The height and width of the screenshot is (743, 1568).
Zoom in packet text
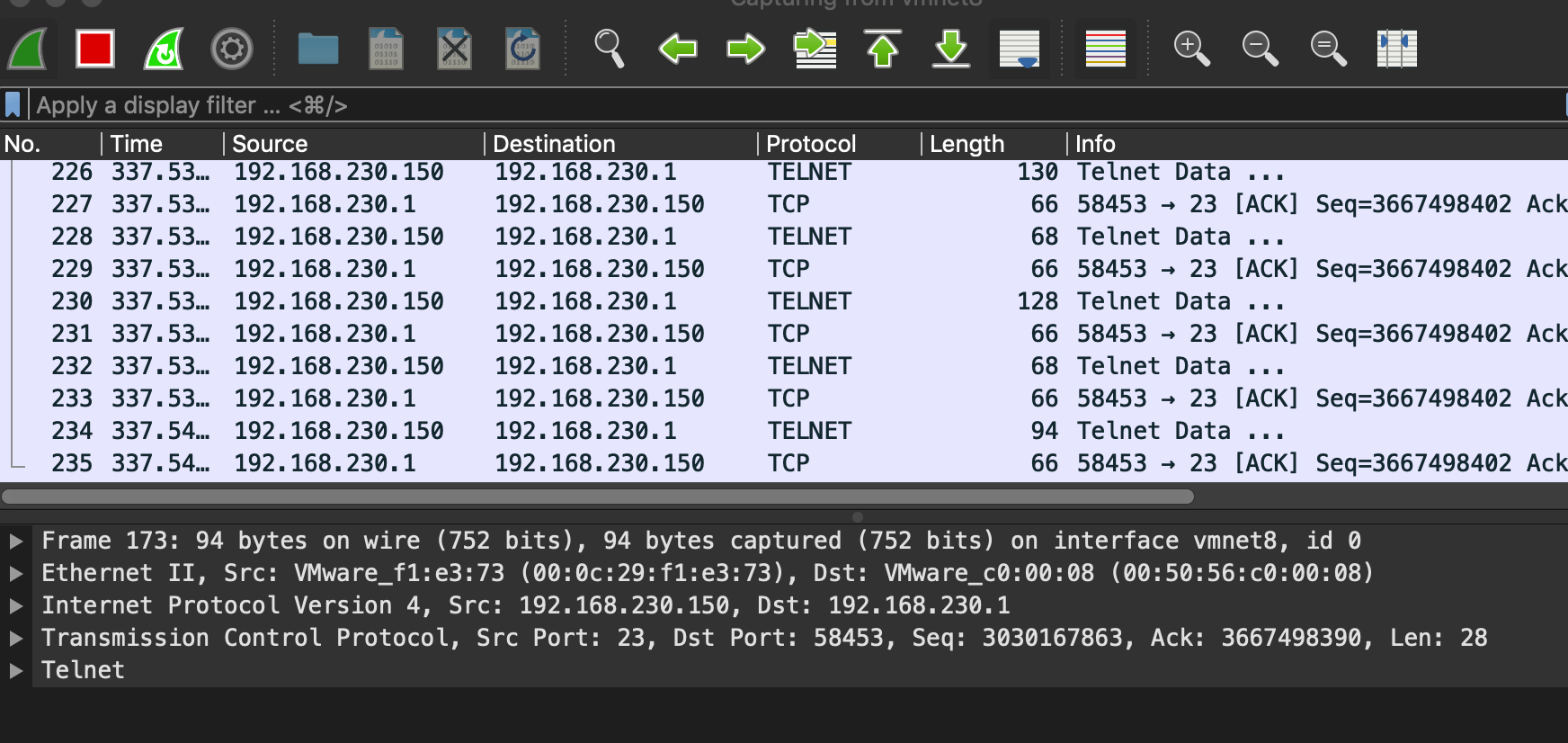tap(1192, 49)
